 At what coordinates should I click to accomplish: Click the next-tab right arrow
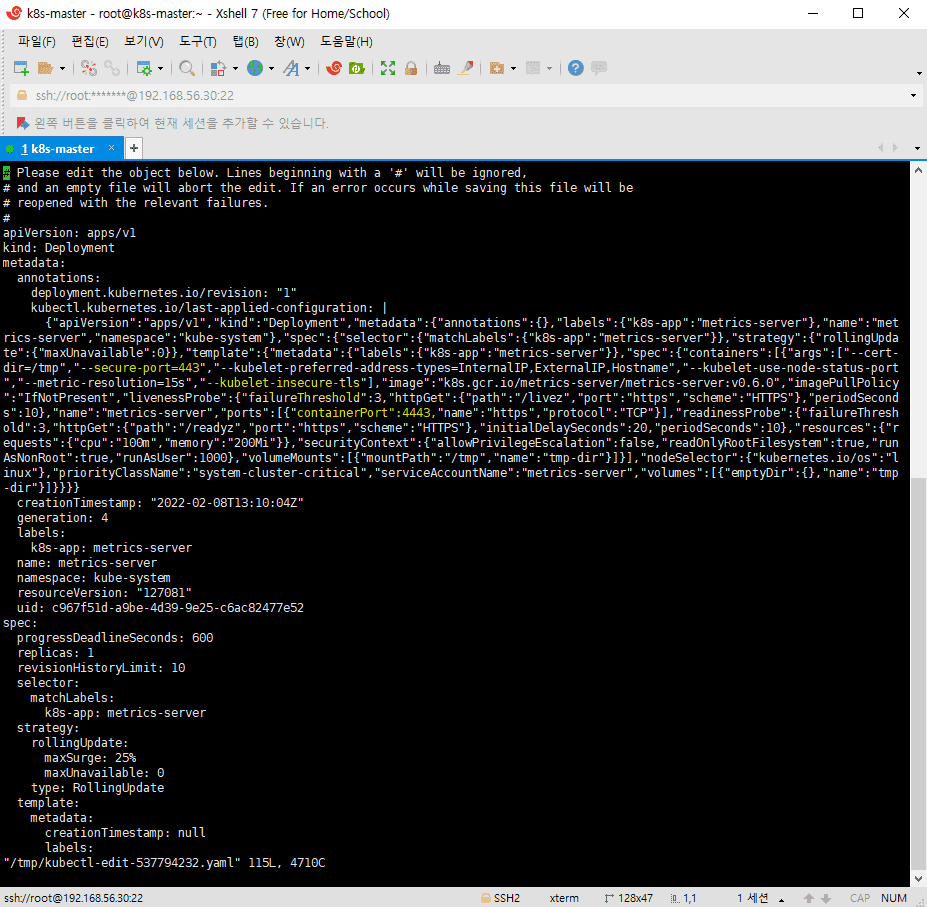(x=895, y=148)
